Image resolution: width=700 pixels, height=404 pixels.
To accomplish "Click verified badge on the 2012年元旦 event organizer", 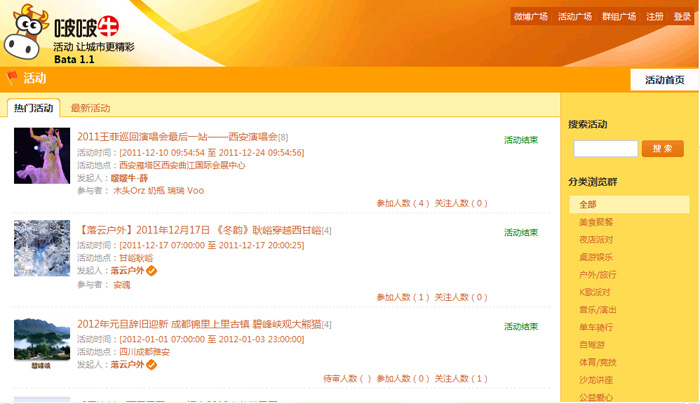I will coord(152,365).
